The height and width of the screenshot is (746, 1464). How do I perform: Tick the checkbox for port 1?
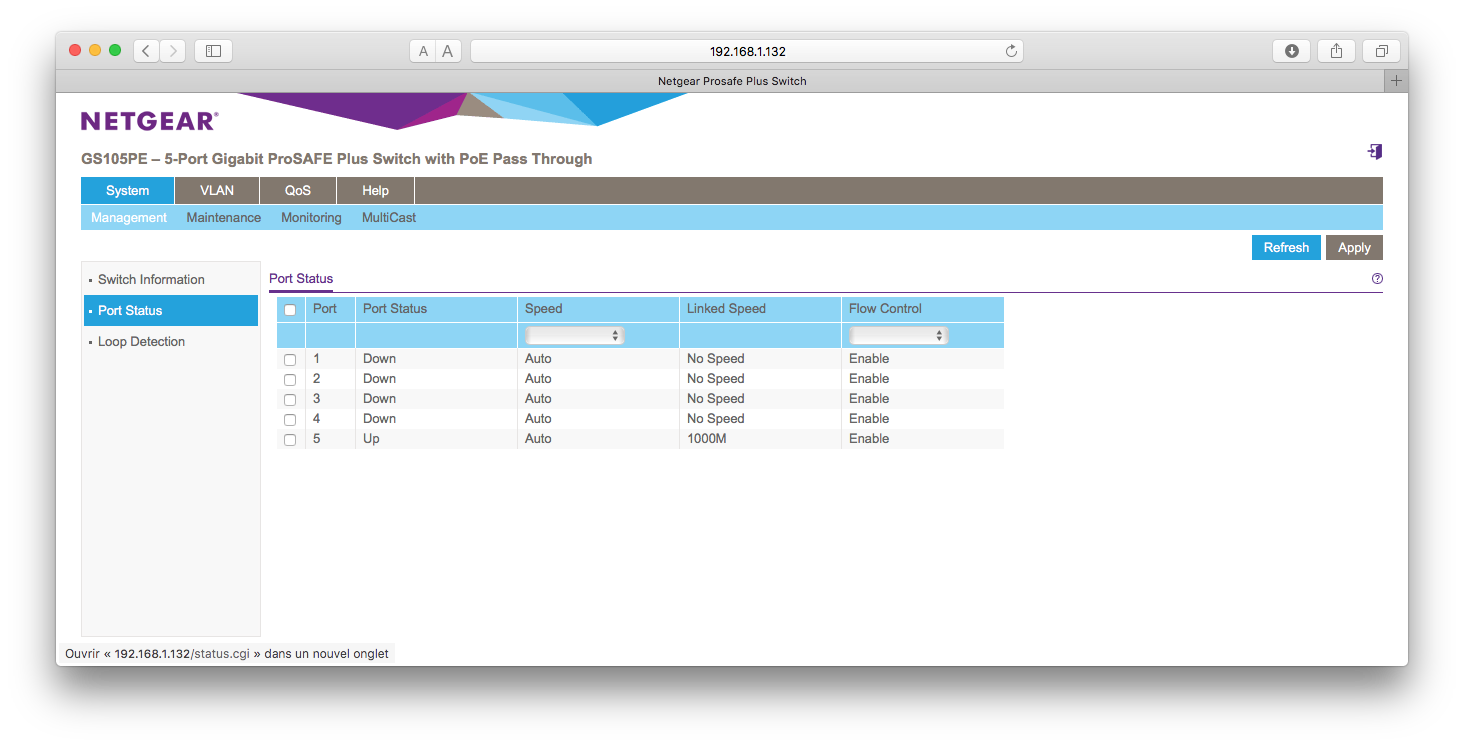tap(290, 360)
